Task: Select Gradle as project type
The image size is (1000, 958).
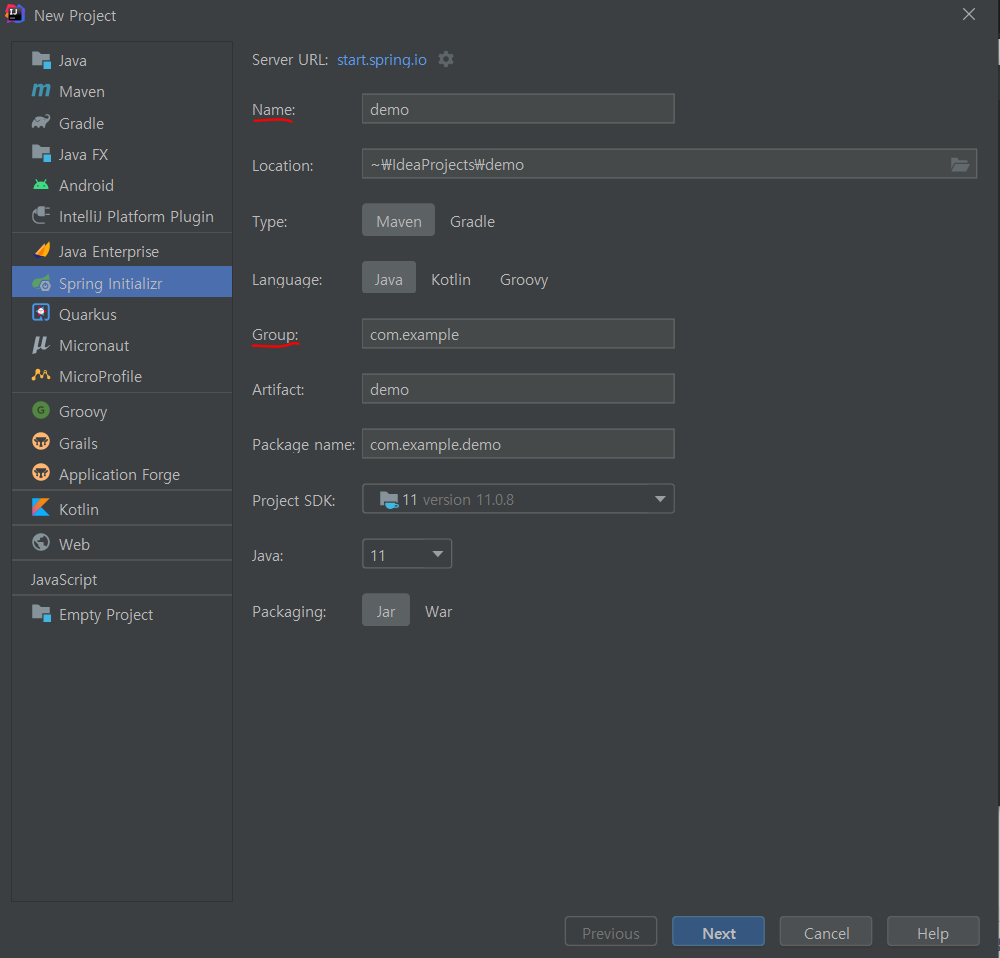Action: (x=473, y=221)
